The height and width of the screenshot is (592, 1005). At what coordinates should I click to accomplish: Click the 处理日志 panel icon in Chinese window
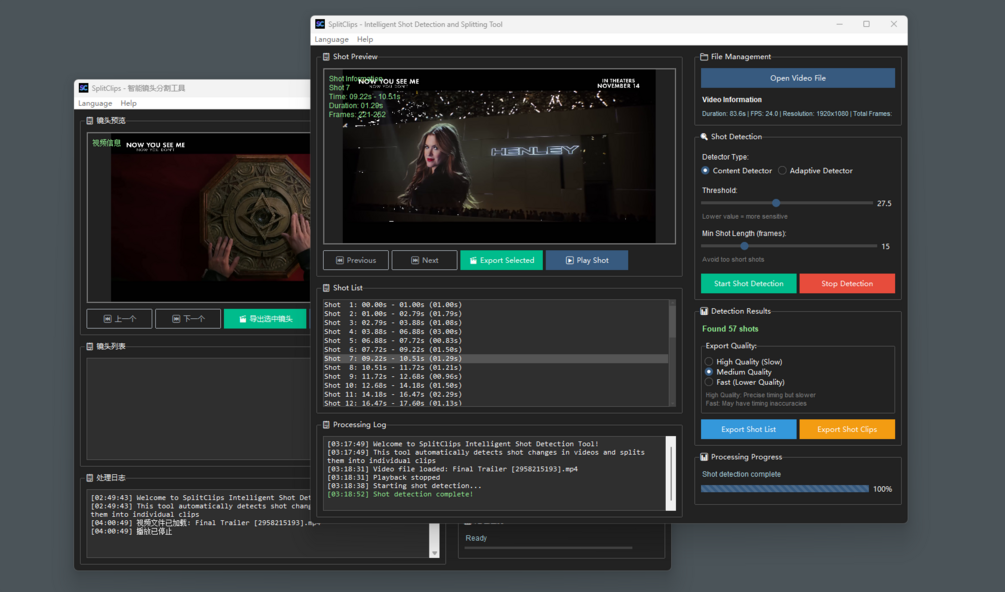point(90,477)
